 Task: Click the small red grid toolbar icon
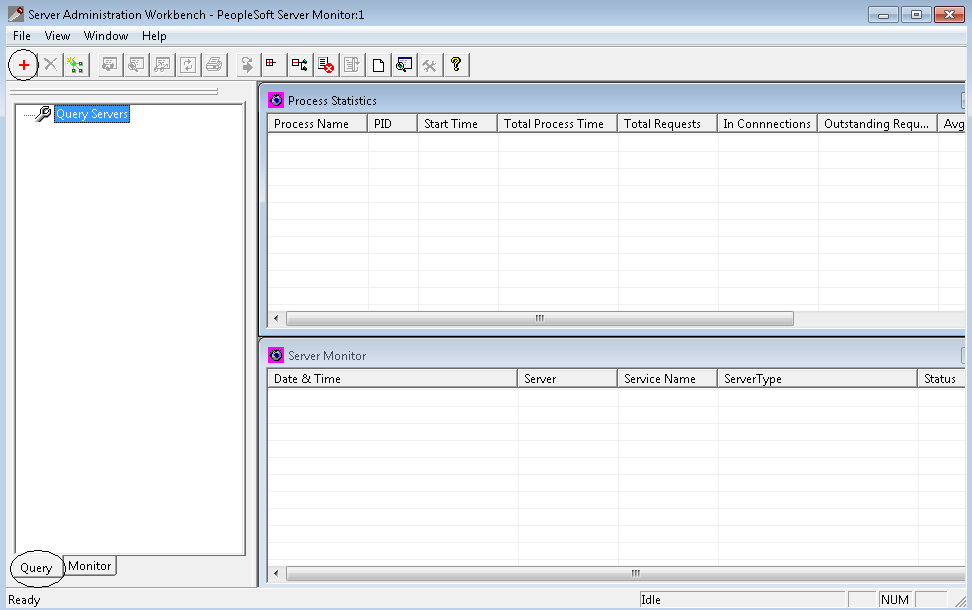click(x=273, y=64)
